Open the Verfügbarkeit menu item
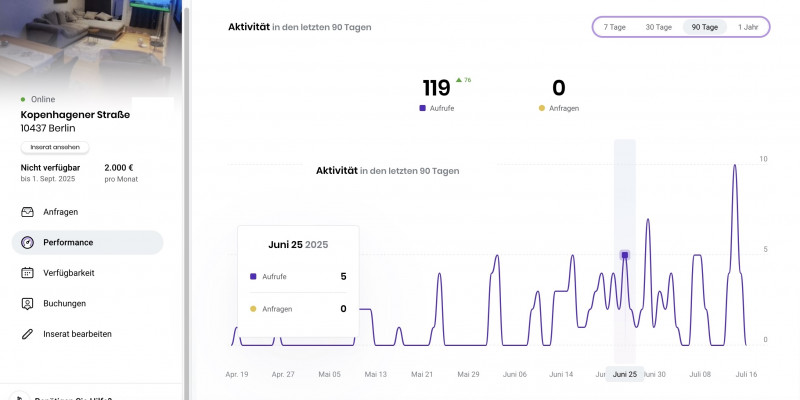Viewport: 800px width, 400px height. [87, 273]
